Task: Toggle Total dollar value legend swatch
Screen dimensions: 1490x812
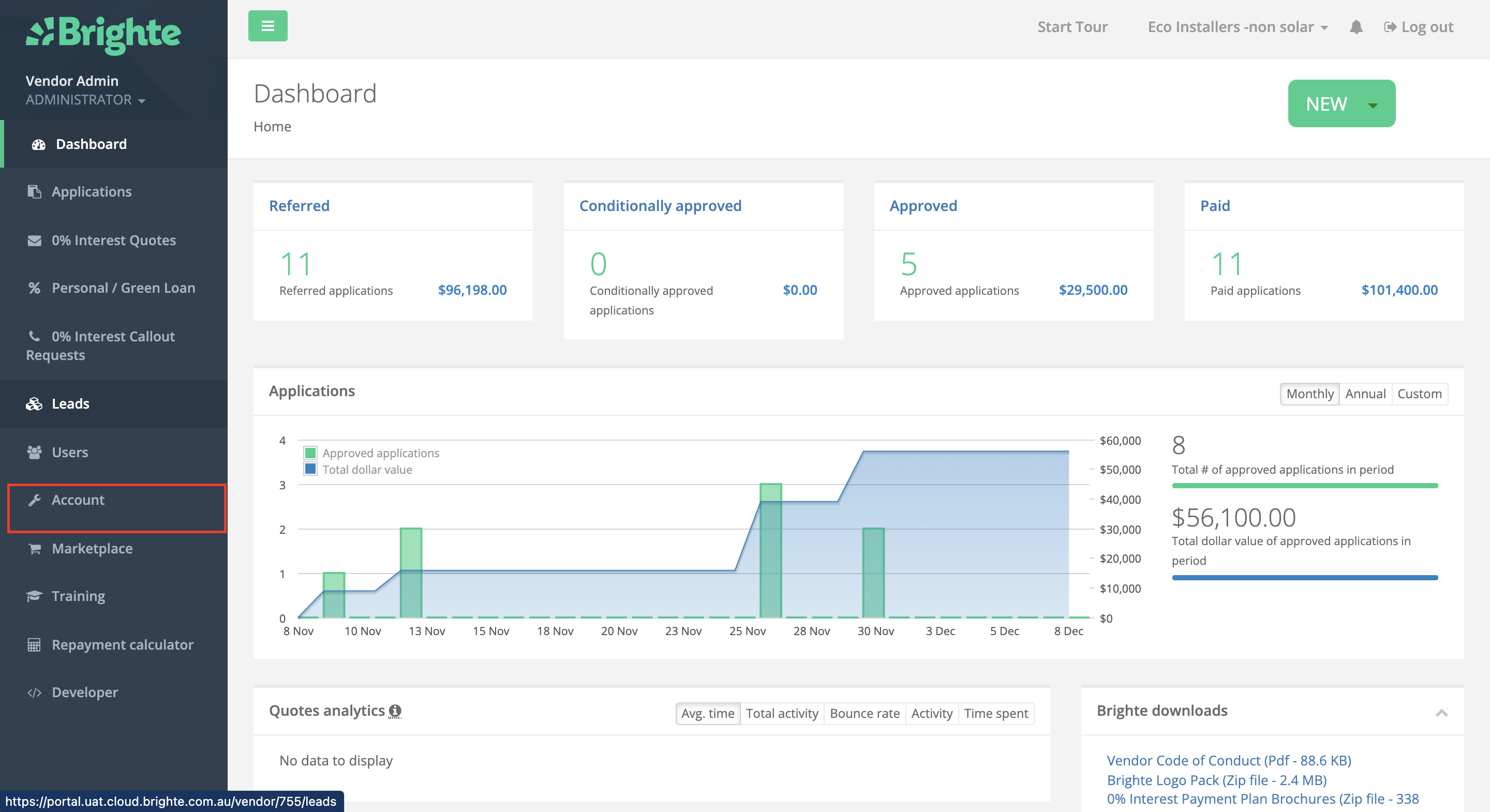Action: point(310,469)
